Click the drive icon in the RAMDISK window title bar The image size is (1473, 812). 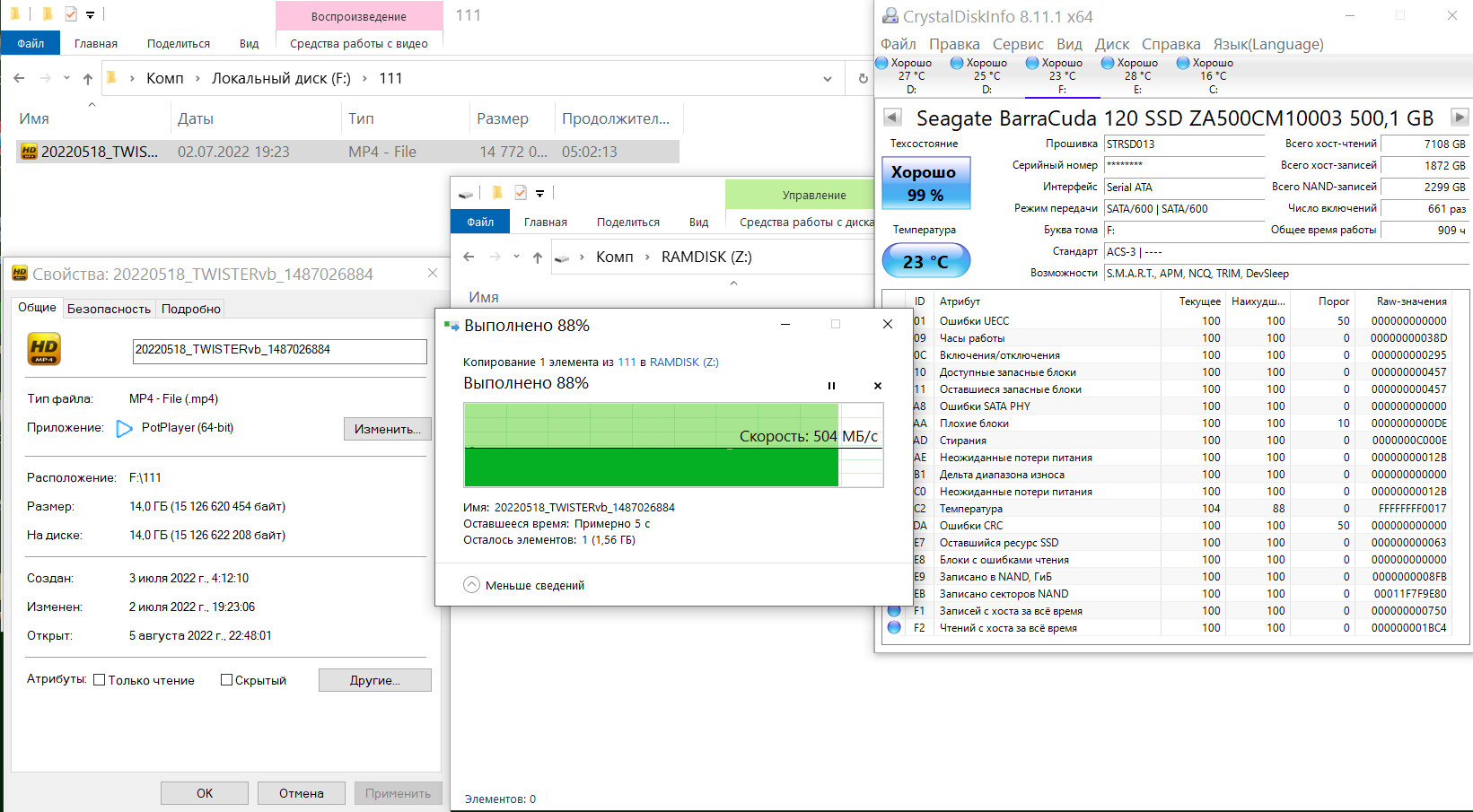pos(466,194)
